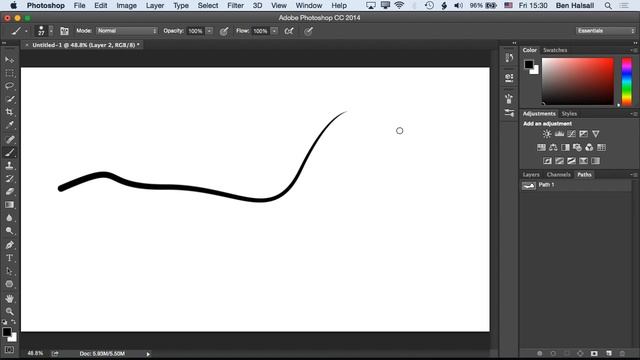
Task: Reset default foreground and background colors
Action: (4, 322)
